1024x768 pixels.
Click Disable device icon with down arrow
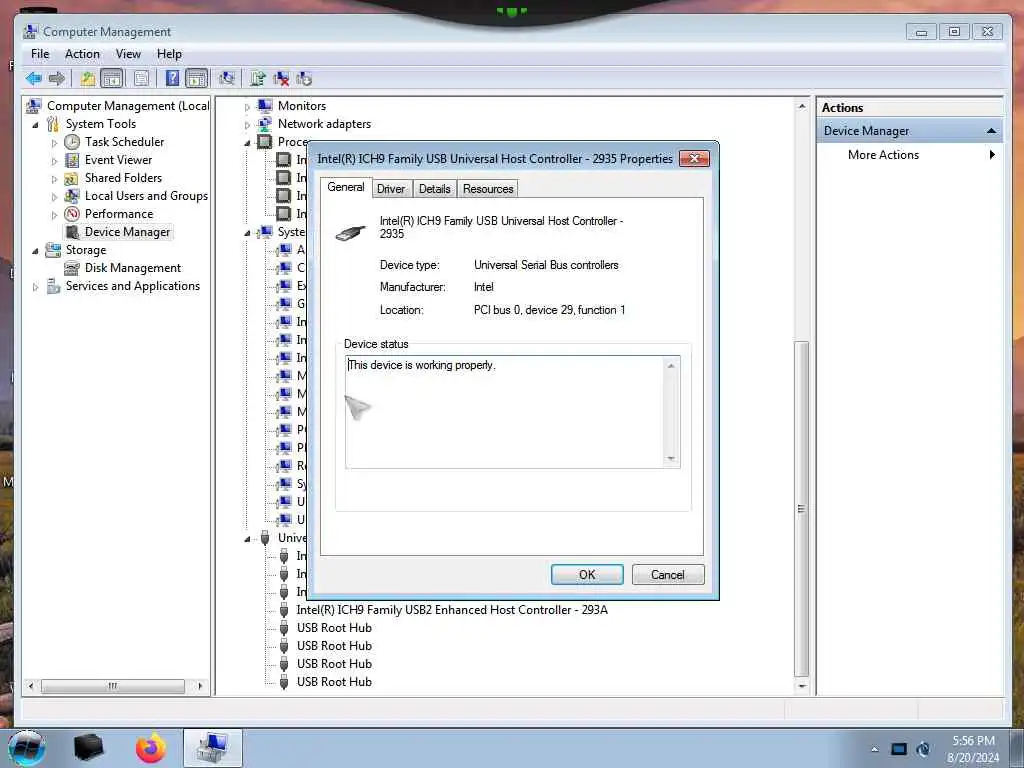pos(304,79)
